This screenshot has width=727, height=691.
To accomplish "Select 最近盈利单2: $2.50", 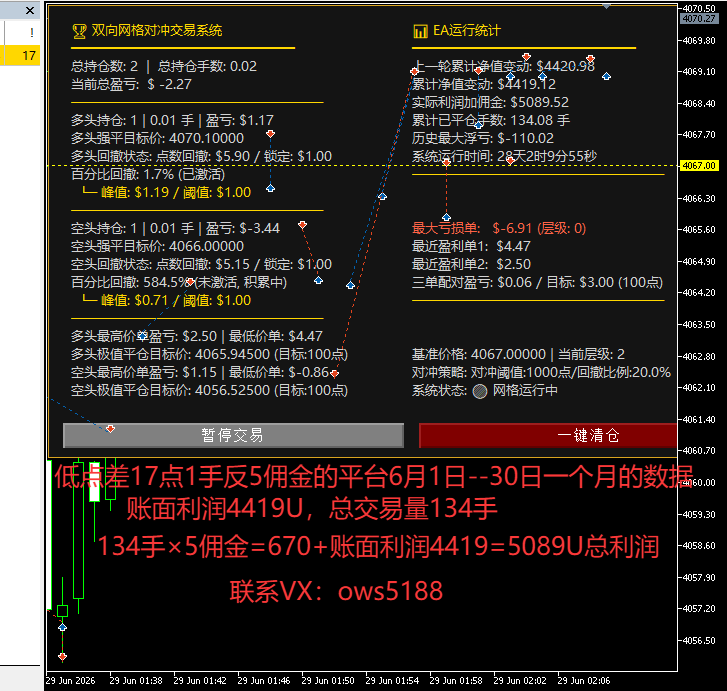I will pyautogui.click(x=472, y=264).
